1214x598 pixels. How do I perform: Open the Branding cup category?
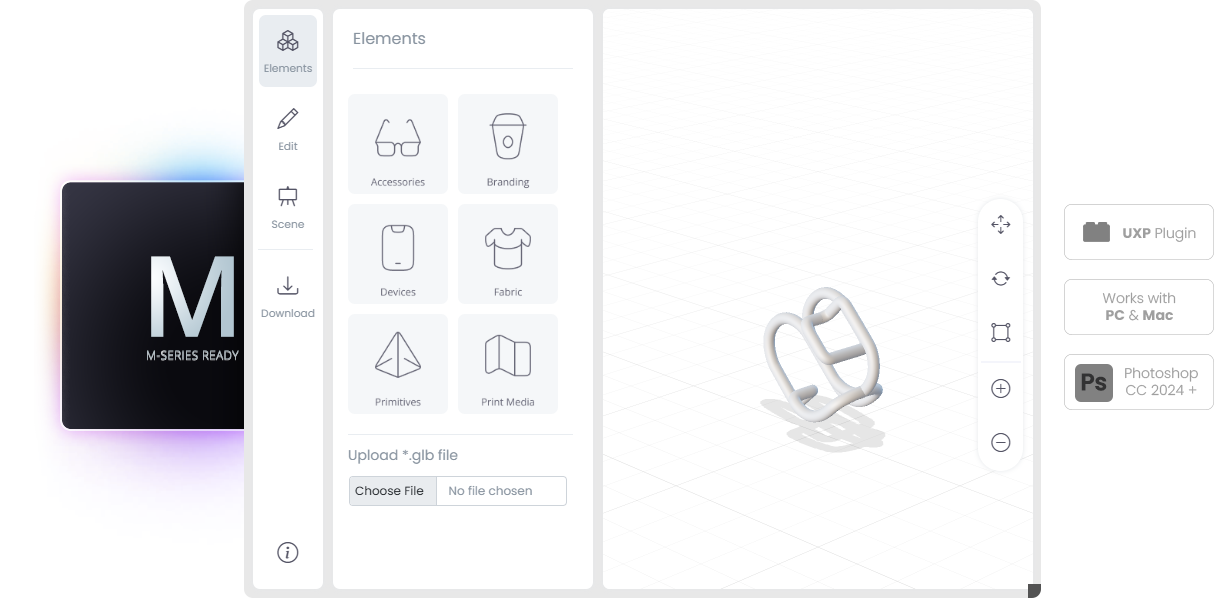tap(508, 144)
